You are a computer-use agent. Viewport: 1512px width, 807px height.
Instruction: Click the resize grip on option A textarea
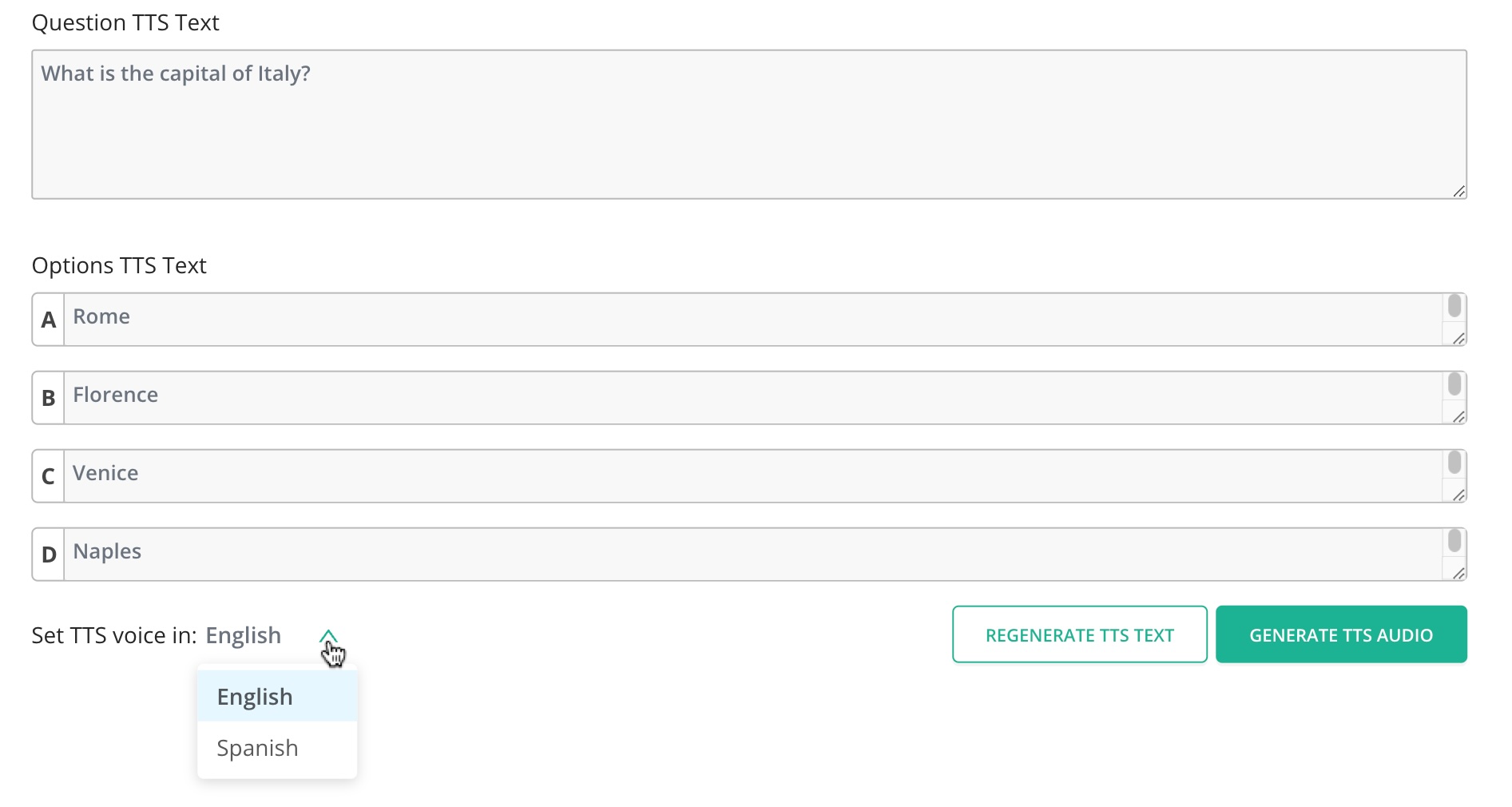click(1458, 339)
